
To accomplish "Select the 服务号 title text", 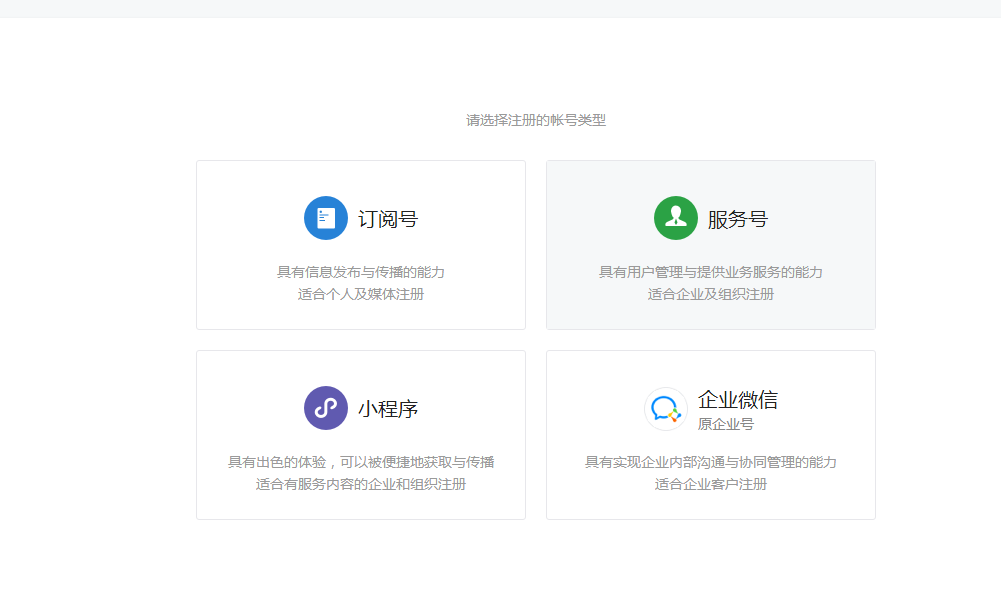I will (738, 219).
